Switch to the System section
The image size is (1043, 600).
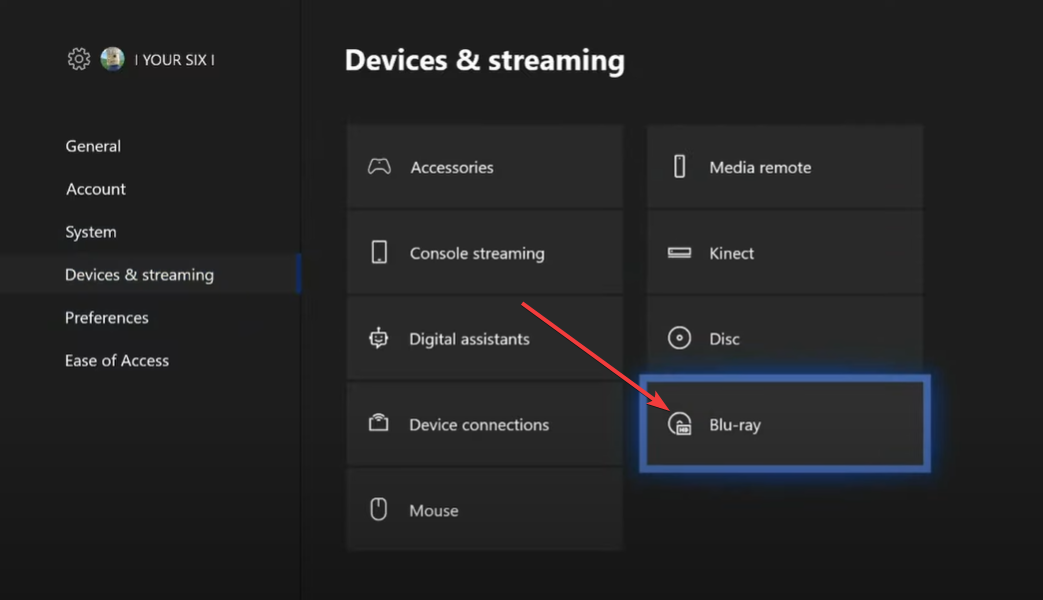point(90,232)
